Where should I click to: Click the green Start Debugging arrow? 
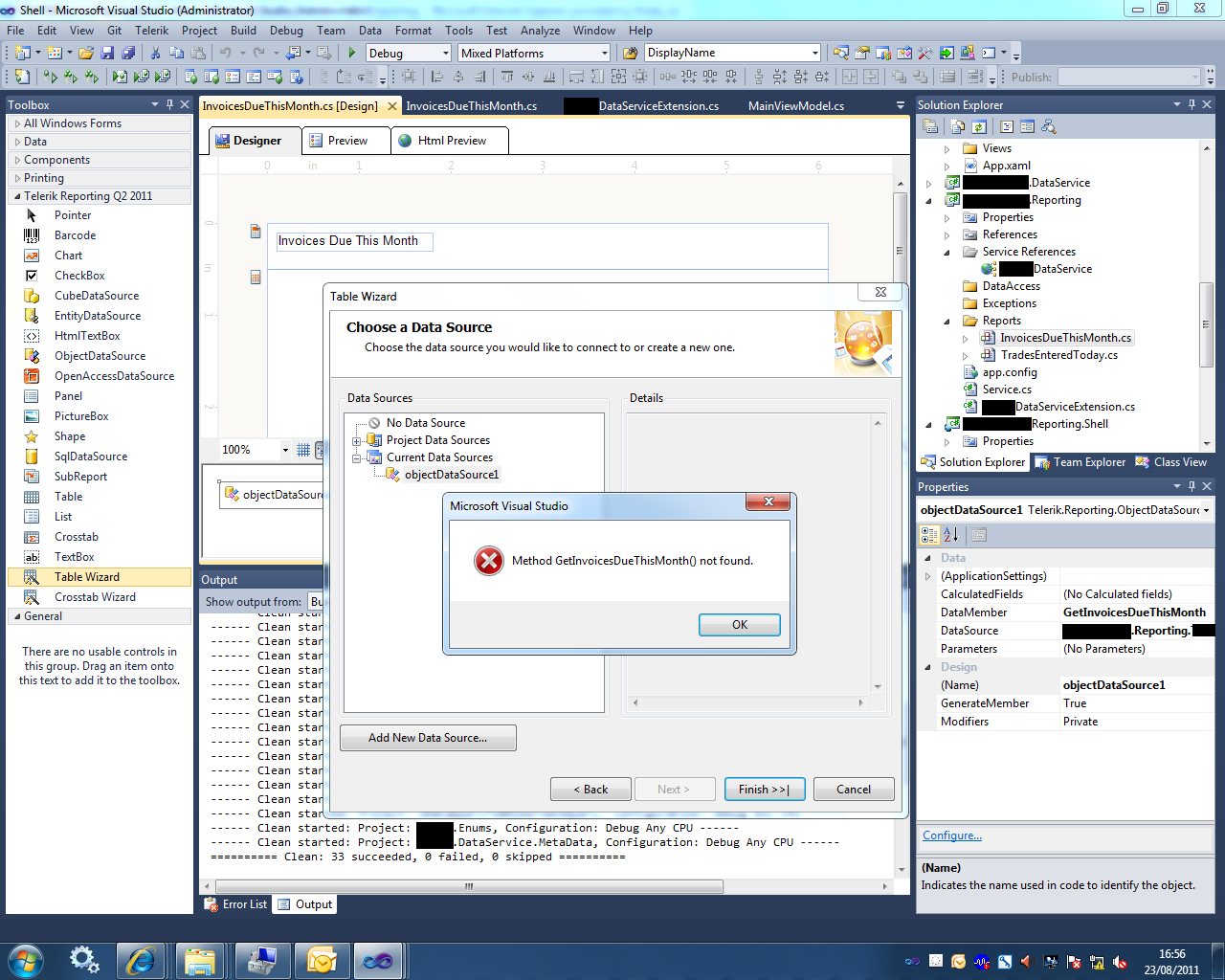[x=352, y=54]
